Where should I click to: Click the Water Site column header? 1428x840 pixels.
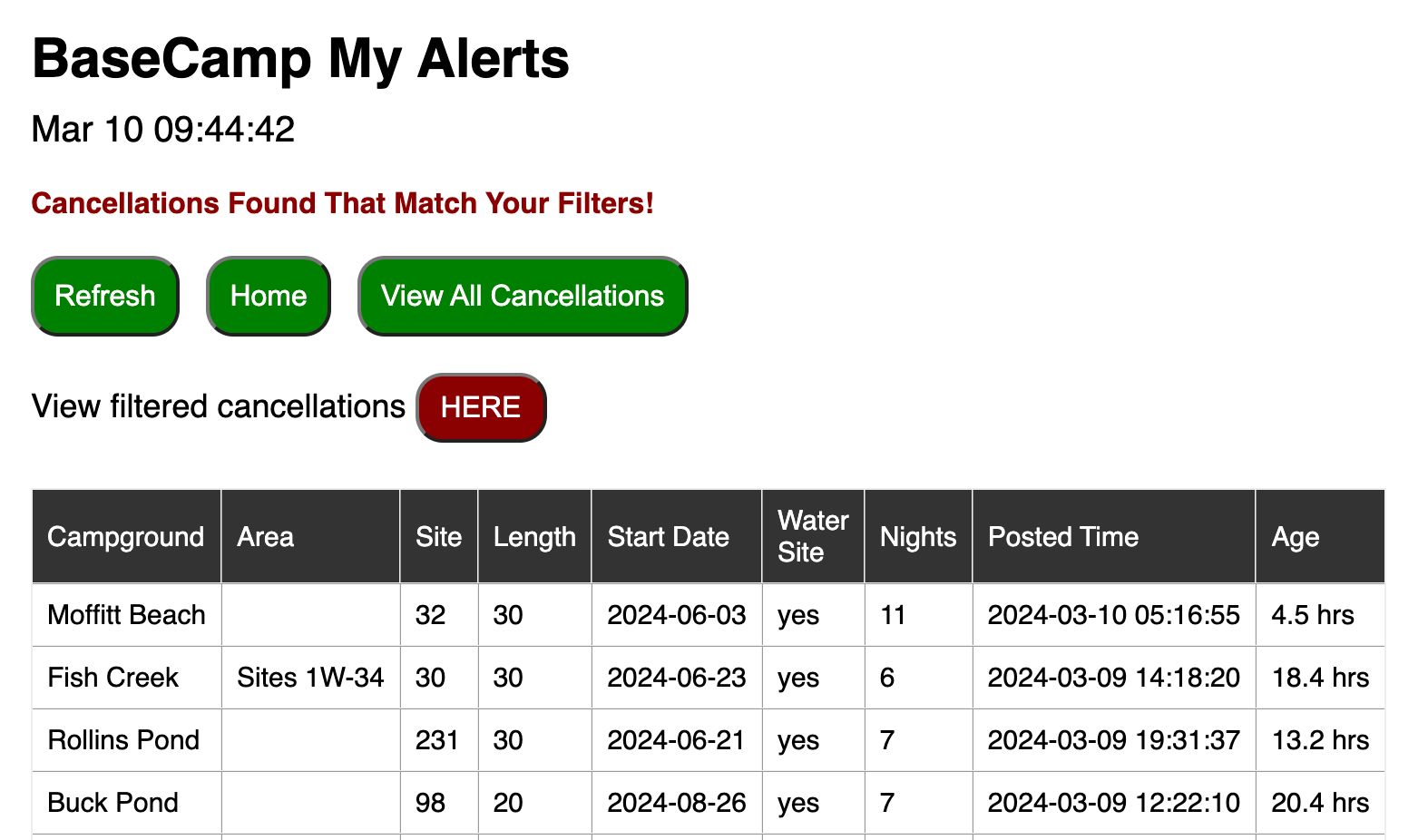tap(813, 536)
